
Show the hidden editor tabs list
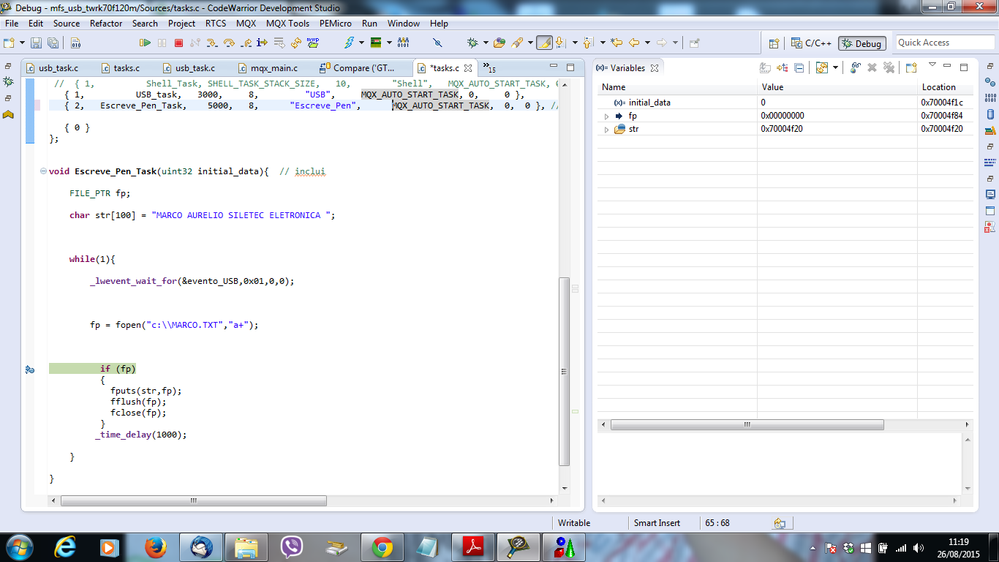coord(489,68)
